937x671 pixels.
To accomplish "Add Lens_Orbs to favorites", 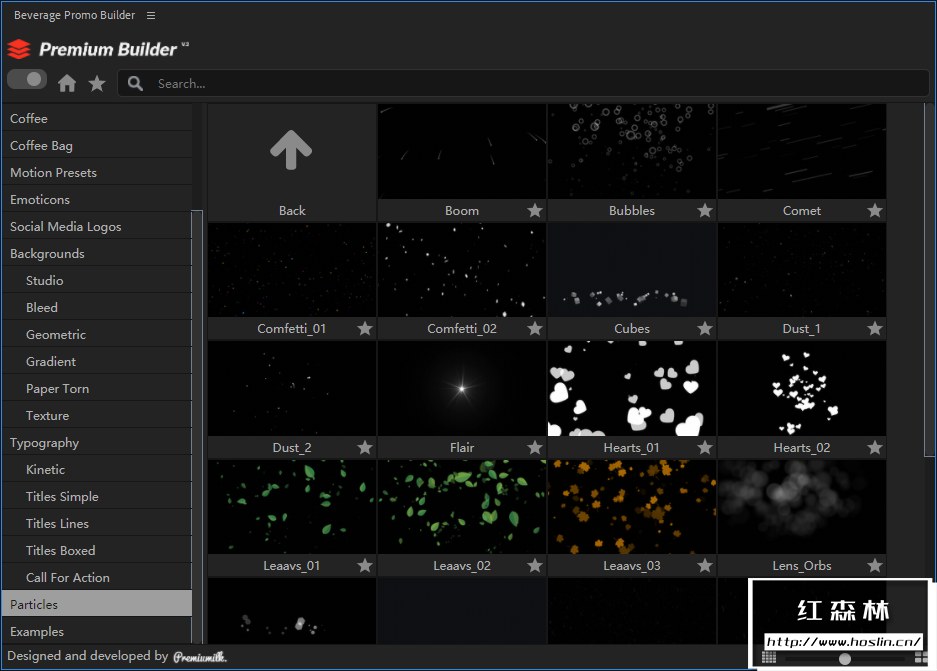I will [x=875, y=565].
